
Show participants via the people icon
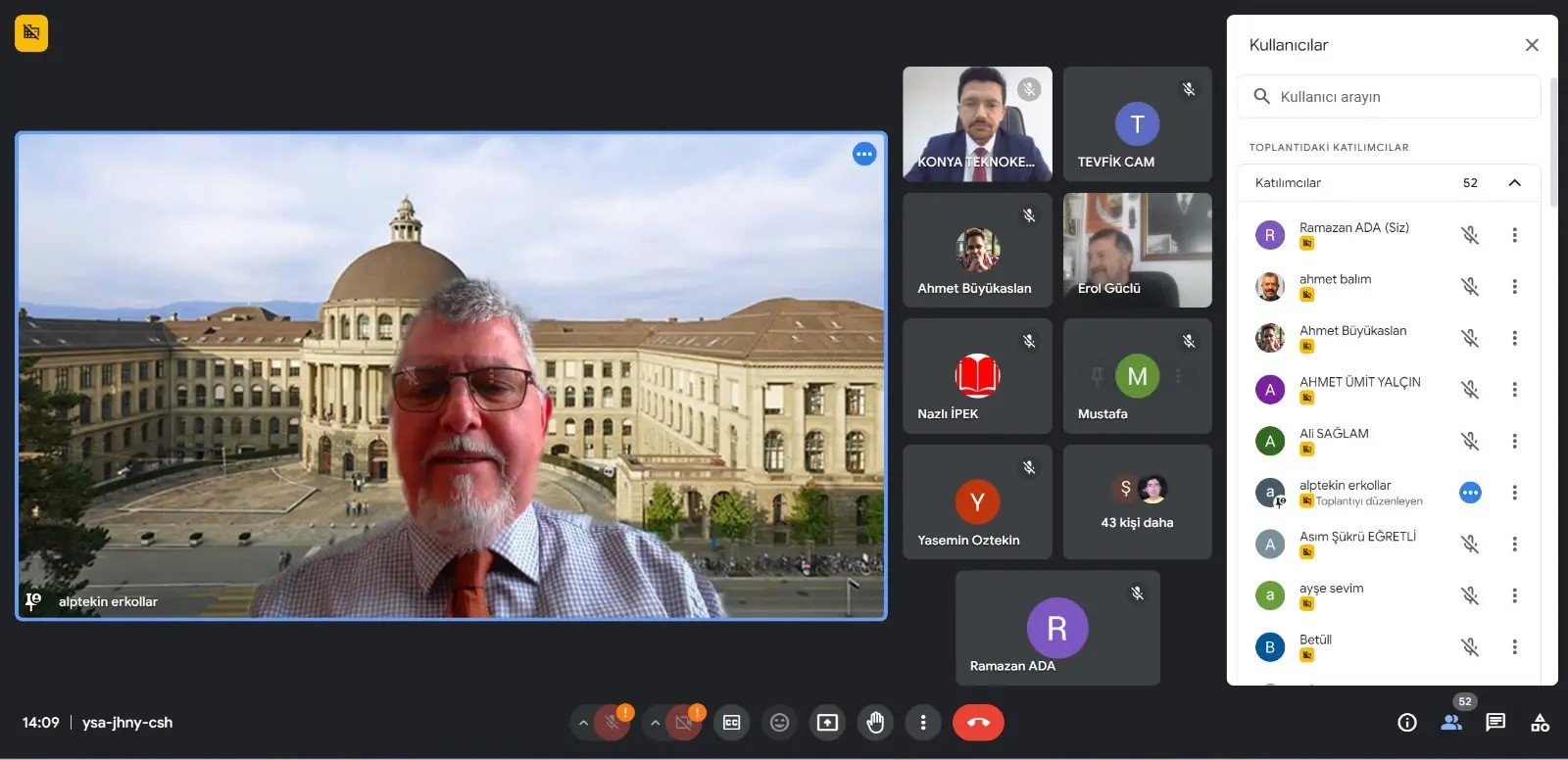[1451, 723]
